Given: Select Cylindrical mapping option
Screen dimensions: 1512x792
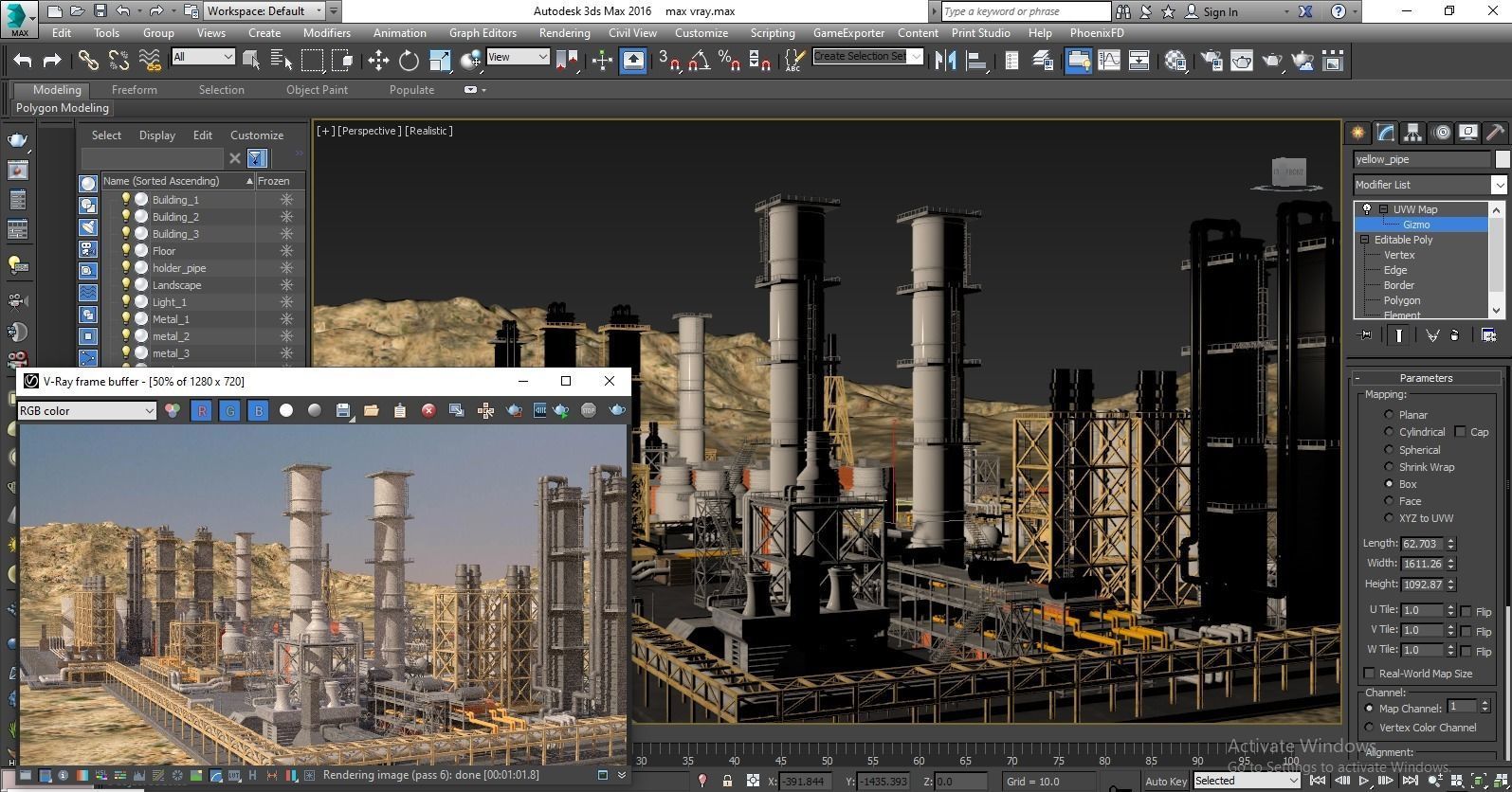Looking at the screenshot, I should click(x=1389, y=432).
